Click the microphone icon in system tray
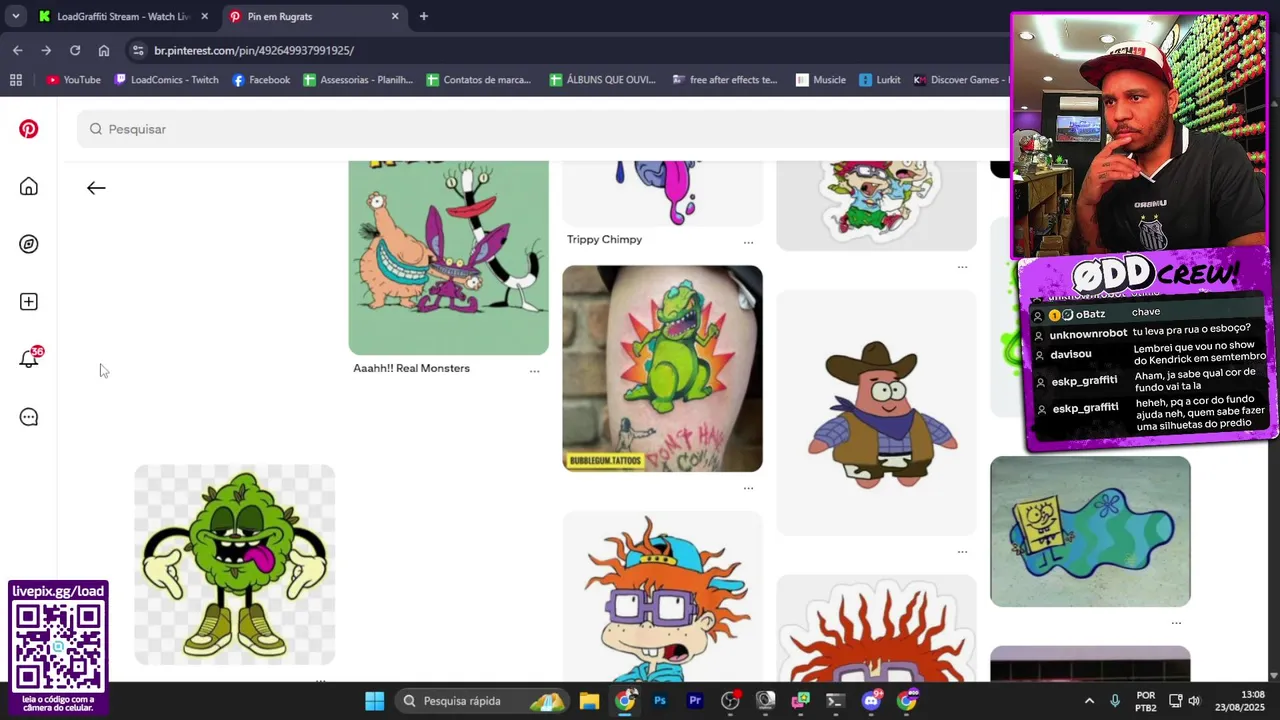 click(x=1115, y=701)
